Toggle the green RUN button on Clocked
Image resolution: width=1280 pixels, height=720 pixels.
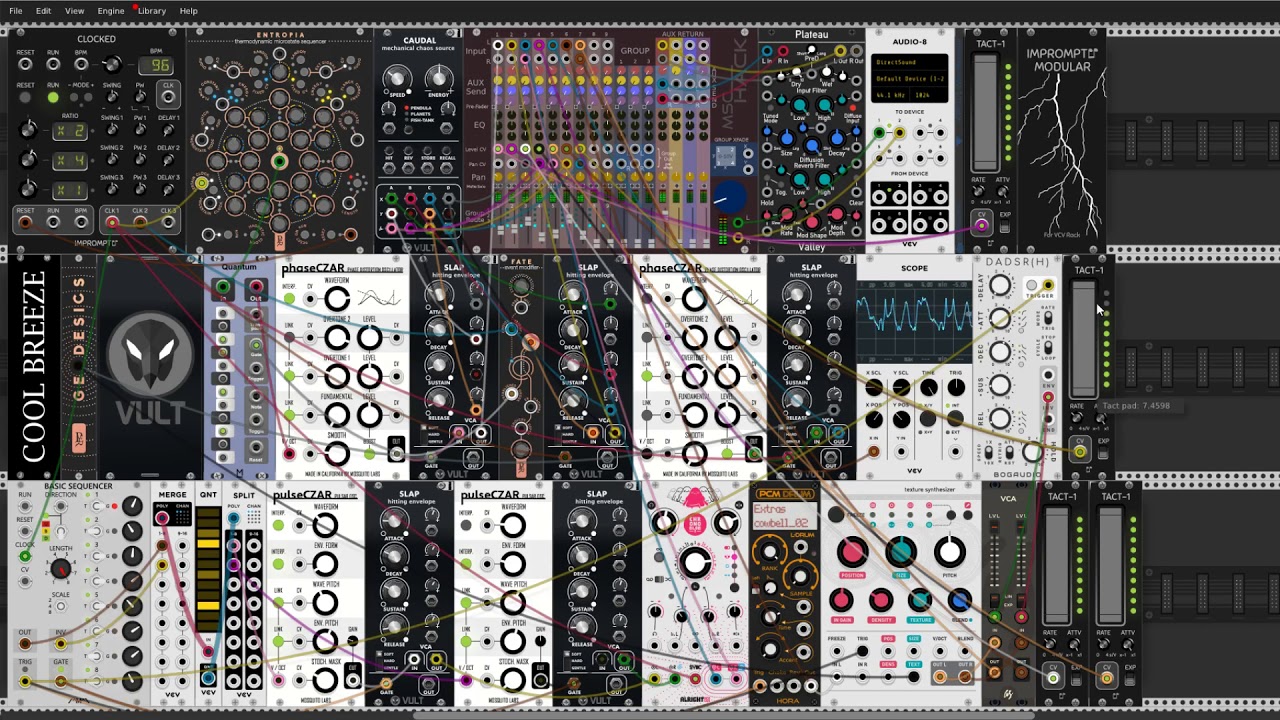[53, 97]
